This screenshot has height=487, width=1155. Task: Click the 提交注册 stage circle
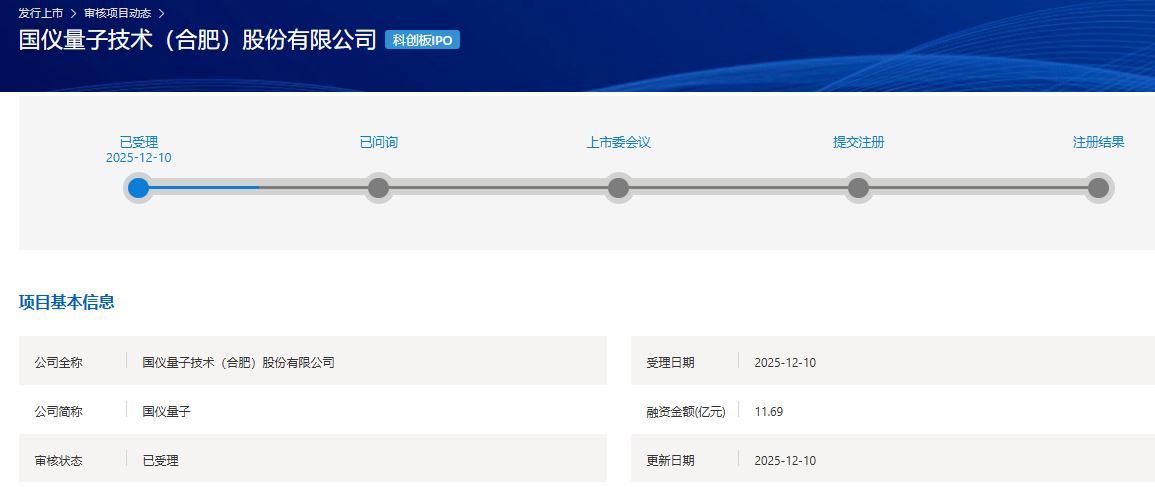858,187
